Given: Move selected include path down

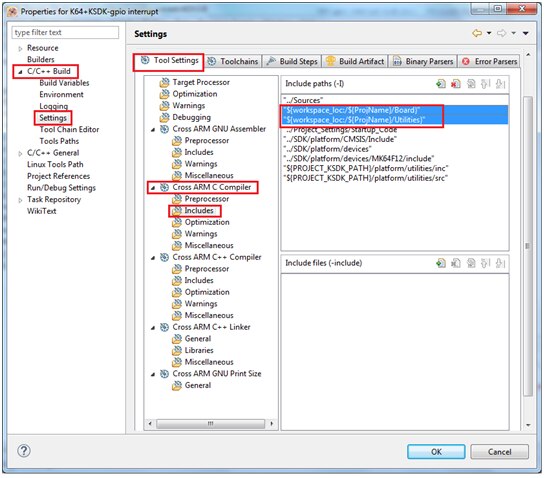Looking at the screenshot, I should pos(501,84).
